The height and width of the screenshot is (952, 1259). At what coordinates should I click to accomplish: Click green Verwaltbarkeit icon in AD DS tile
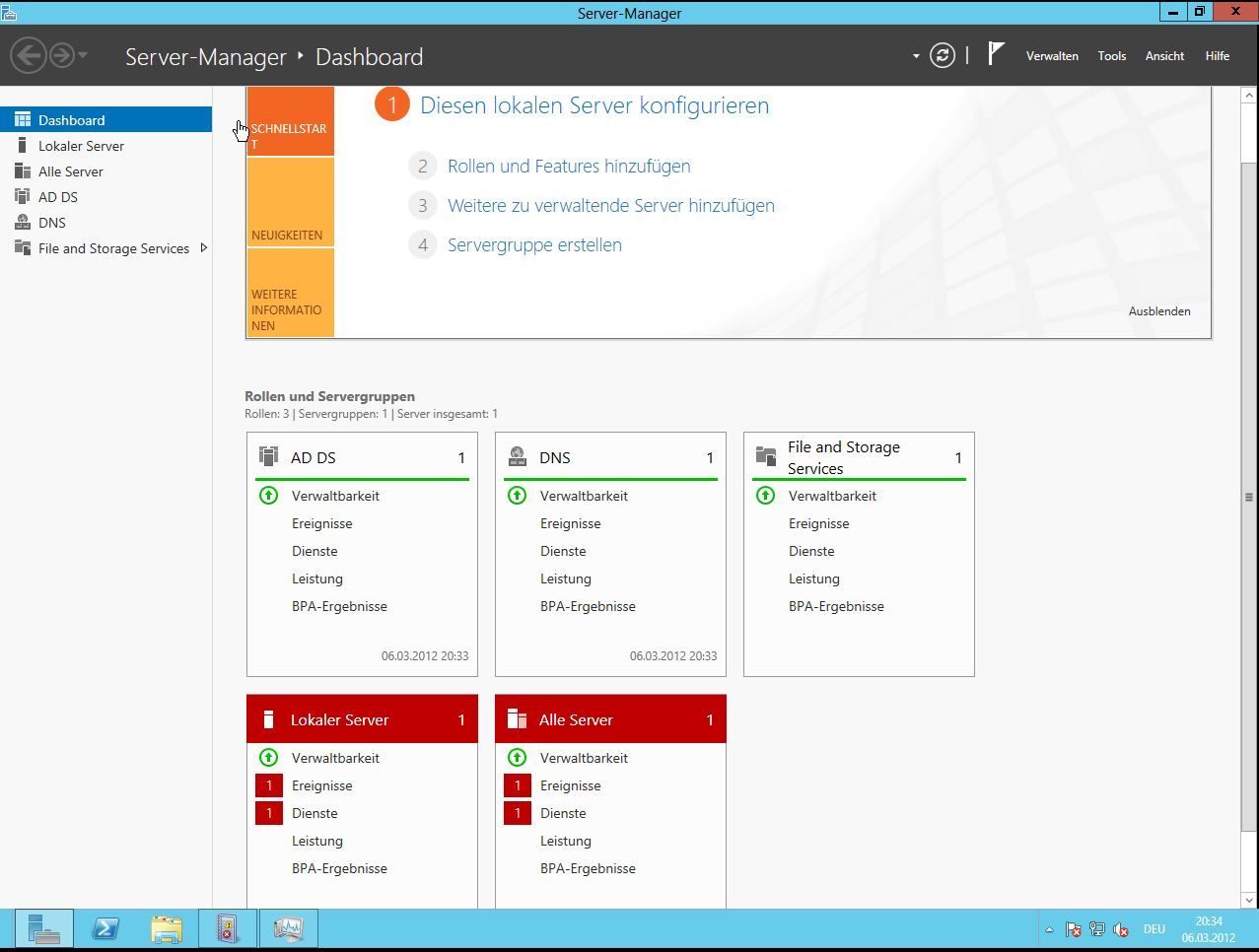click(x=268, y=496)
